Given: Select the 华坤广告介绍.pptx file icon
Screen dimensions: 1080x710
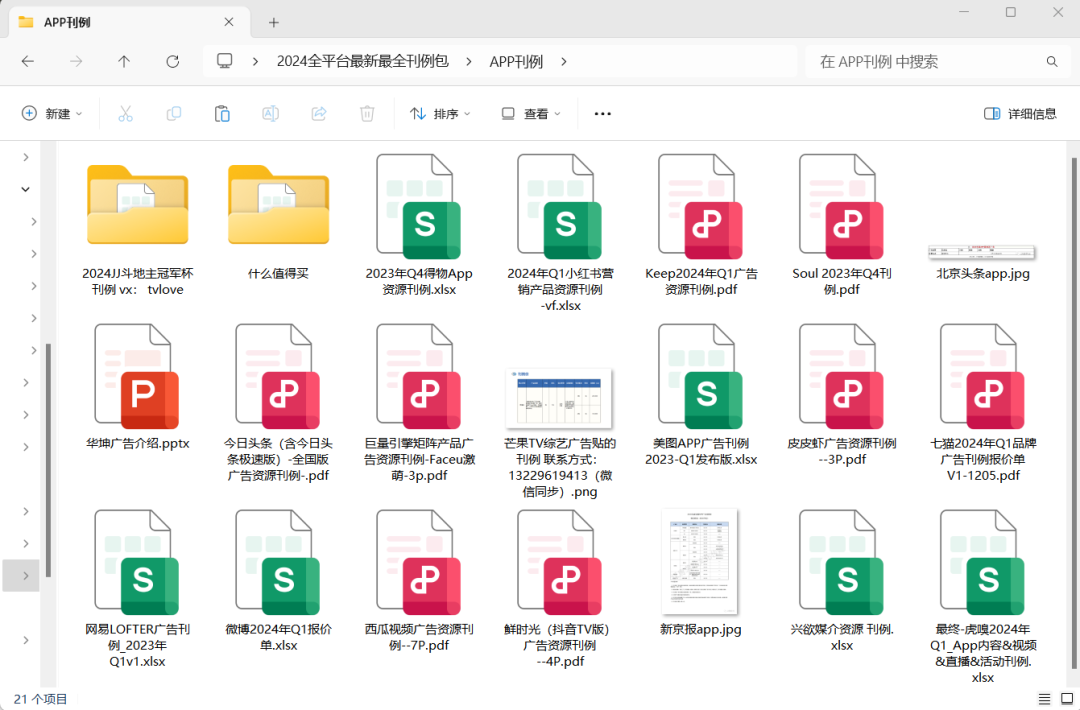Looking at the screenshot, I should pos(137,377).
